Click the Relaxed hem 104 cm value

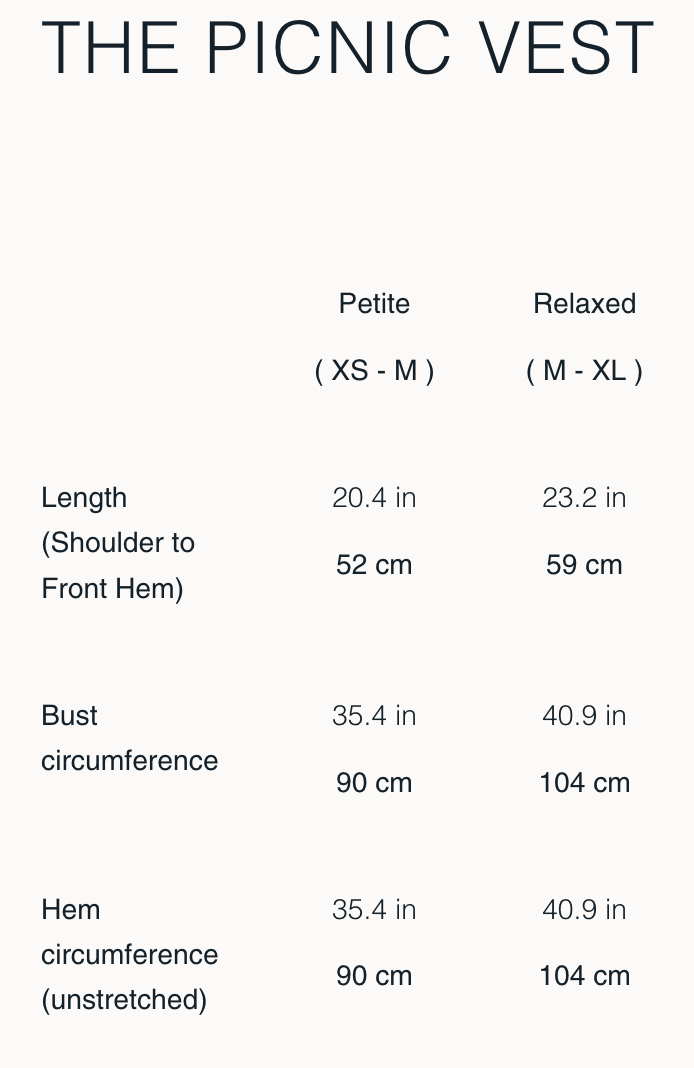584,976
